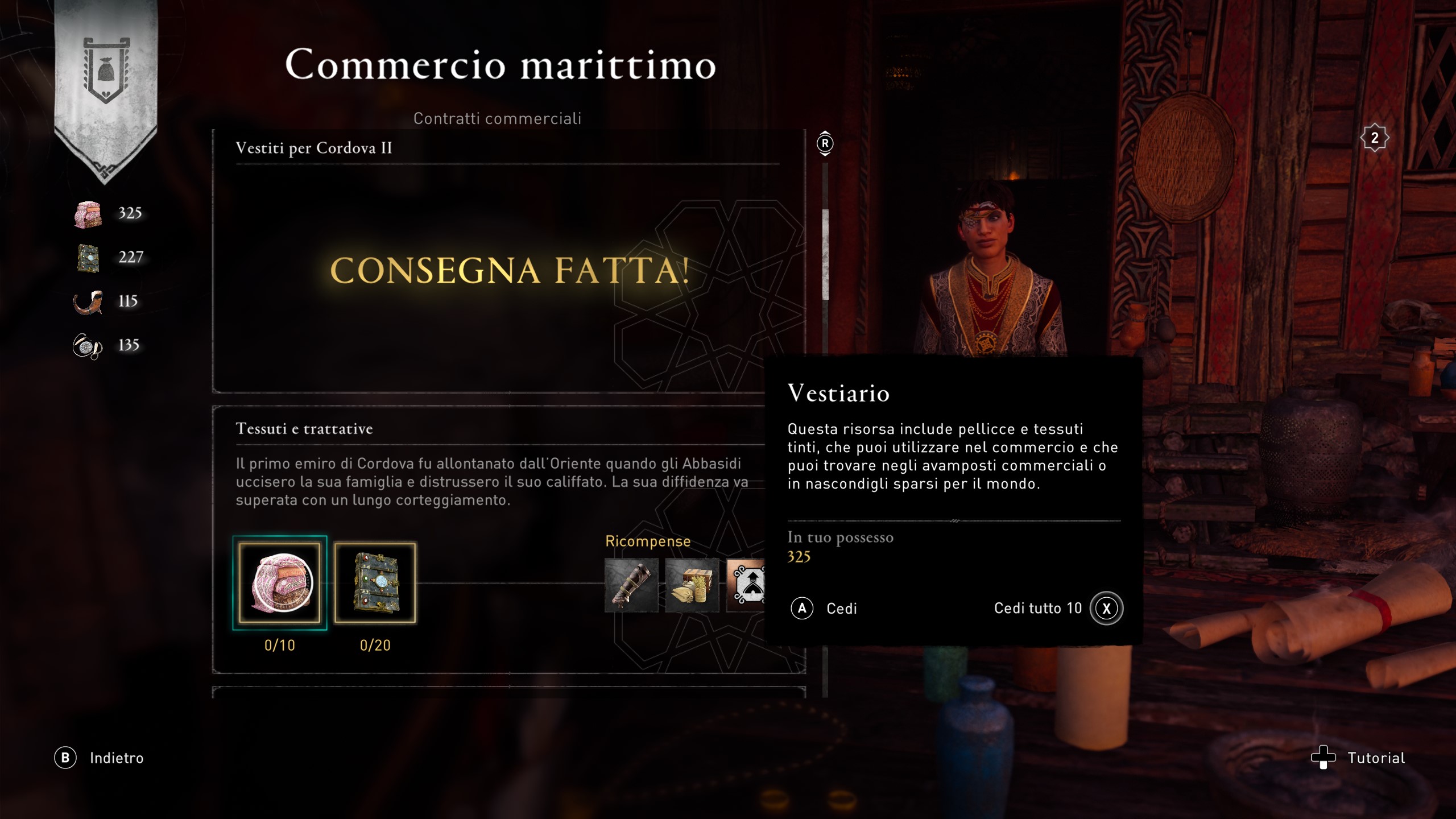
Task: Go back with Indietro B button
Action: (100, 758)
